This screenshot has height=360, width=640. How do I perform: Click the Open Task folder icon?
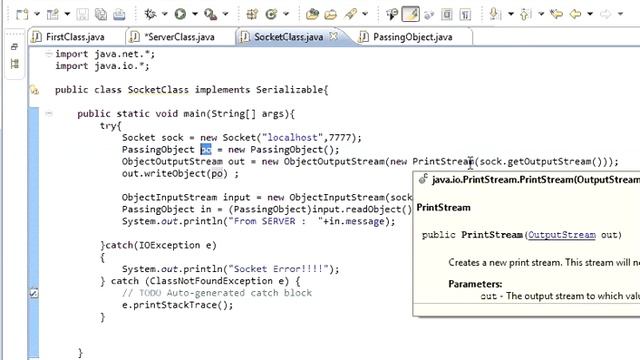pos(331,14)
